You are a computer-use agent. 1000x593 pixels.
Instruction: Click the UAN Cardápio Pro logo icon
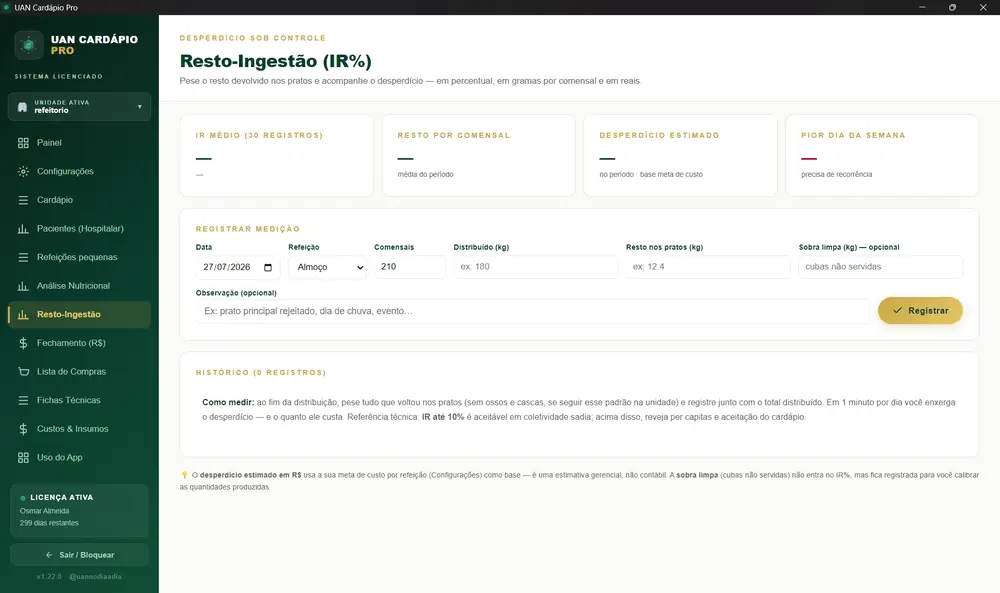29,45
